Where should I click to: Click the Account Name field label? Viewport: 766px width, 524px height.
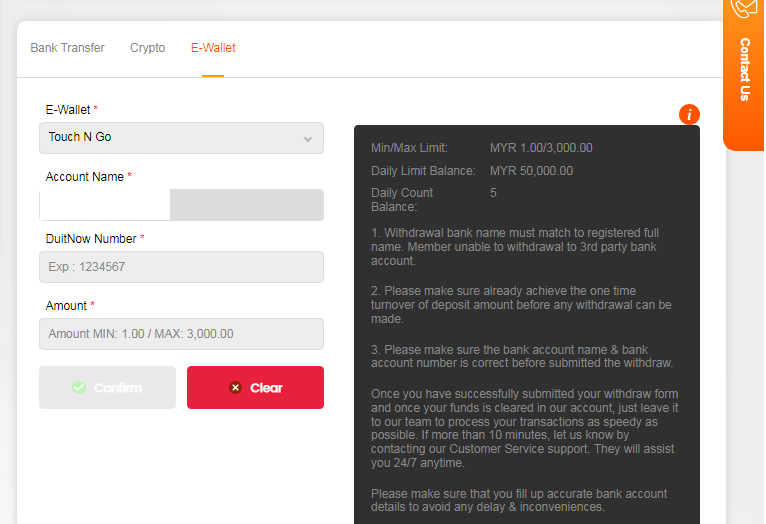point(84,177)
